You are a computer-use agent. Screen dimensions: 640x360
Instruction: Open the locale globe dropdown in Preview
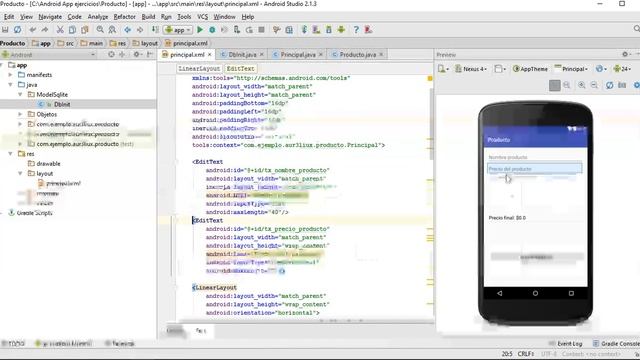click(x=601, y=69)
